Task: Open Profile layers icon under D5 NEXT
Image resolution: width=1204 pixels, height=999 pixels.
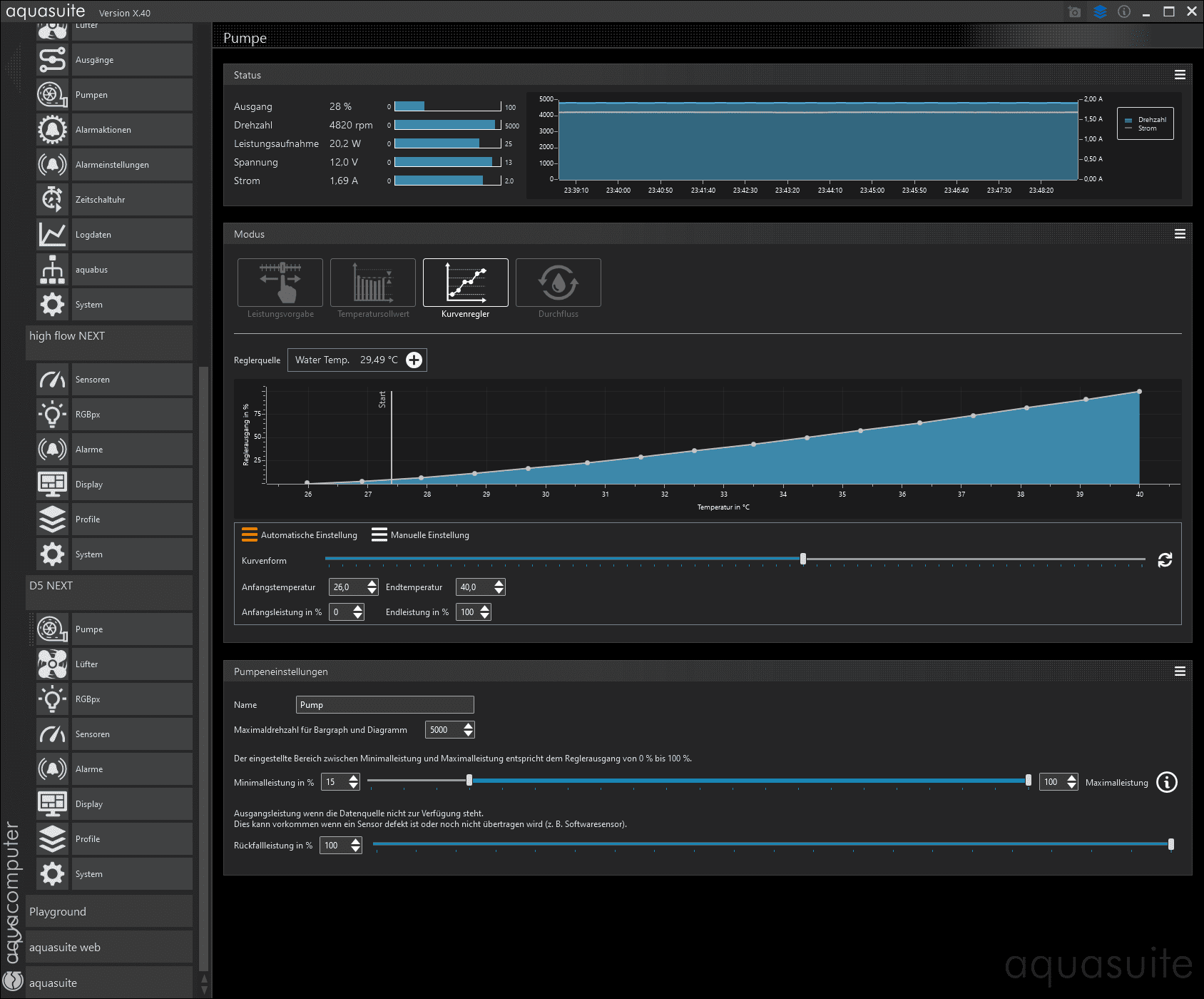Action: click(x=52, y=839)
